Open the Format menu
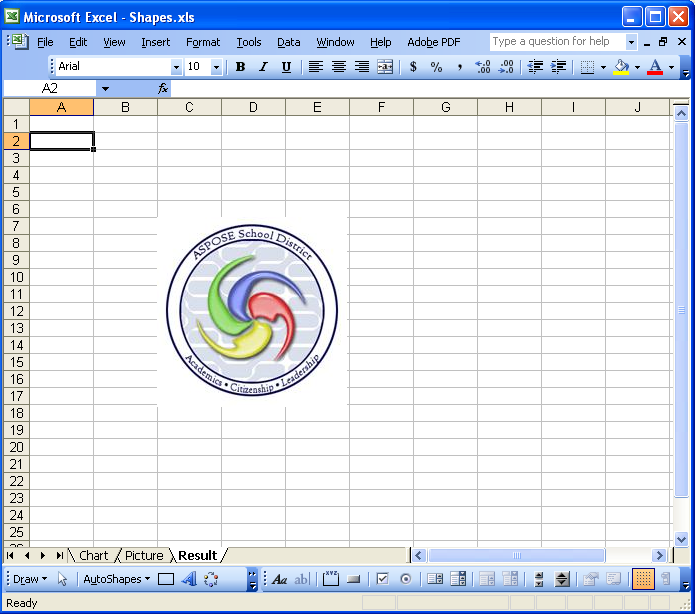The width and height of the screenshot is (695, 614). (203, 42)
